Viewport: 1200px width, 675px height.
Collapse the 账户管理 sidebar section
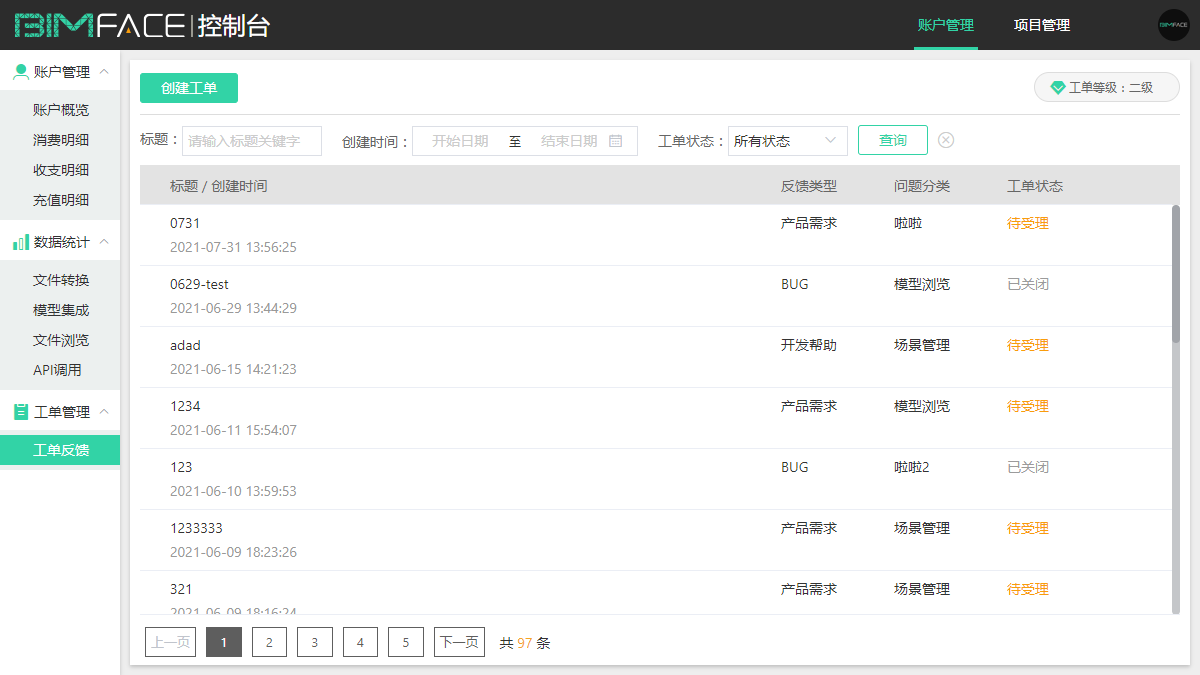point(106,71)
